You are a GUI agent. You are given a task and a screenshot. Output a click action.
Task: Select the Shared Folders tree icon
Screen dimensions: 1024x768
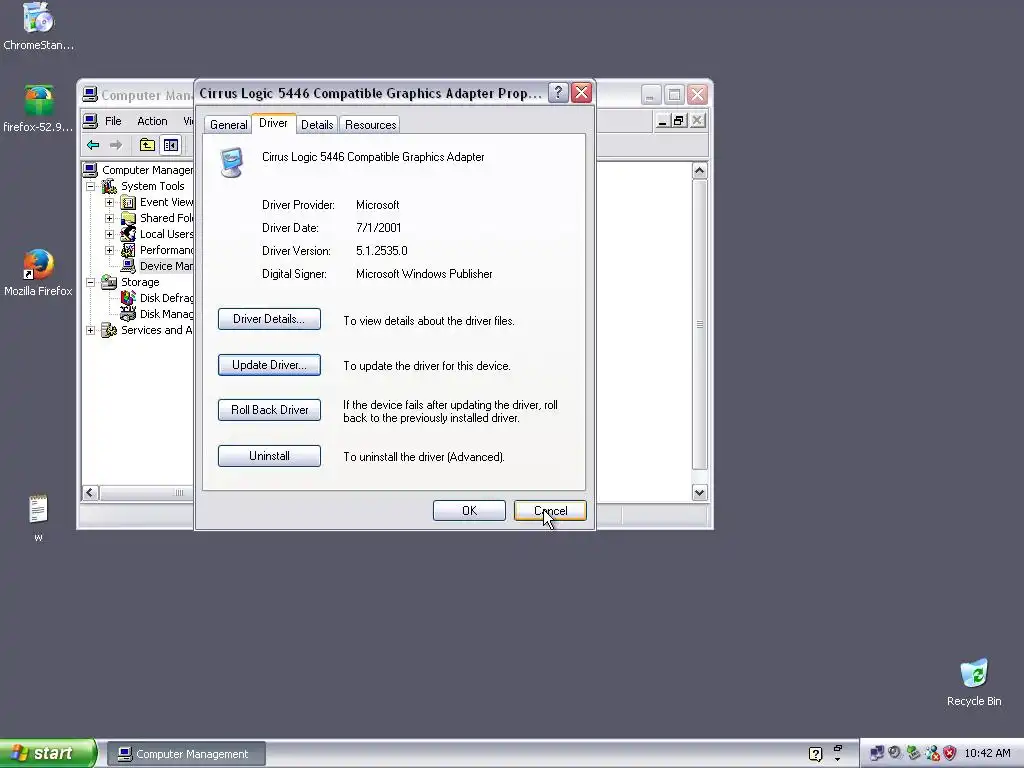pos(128,218)
